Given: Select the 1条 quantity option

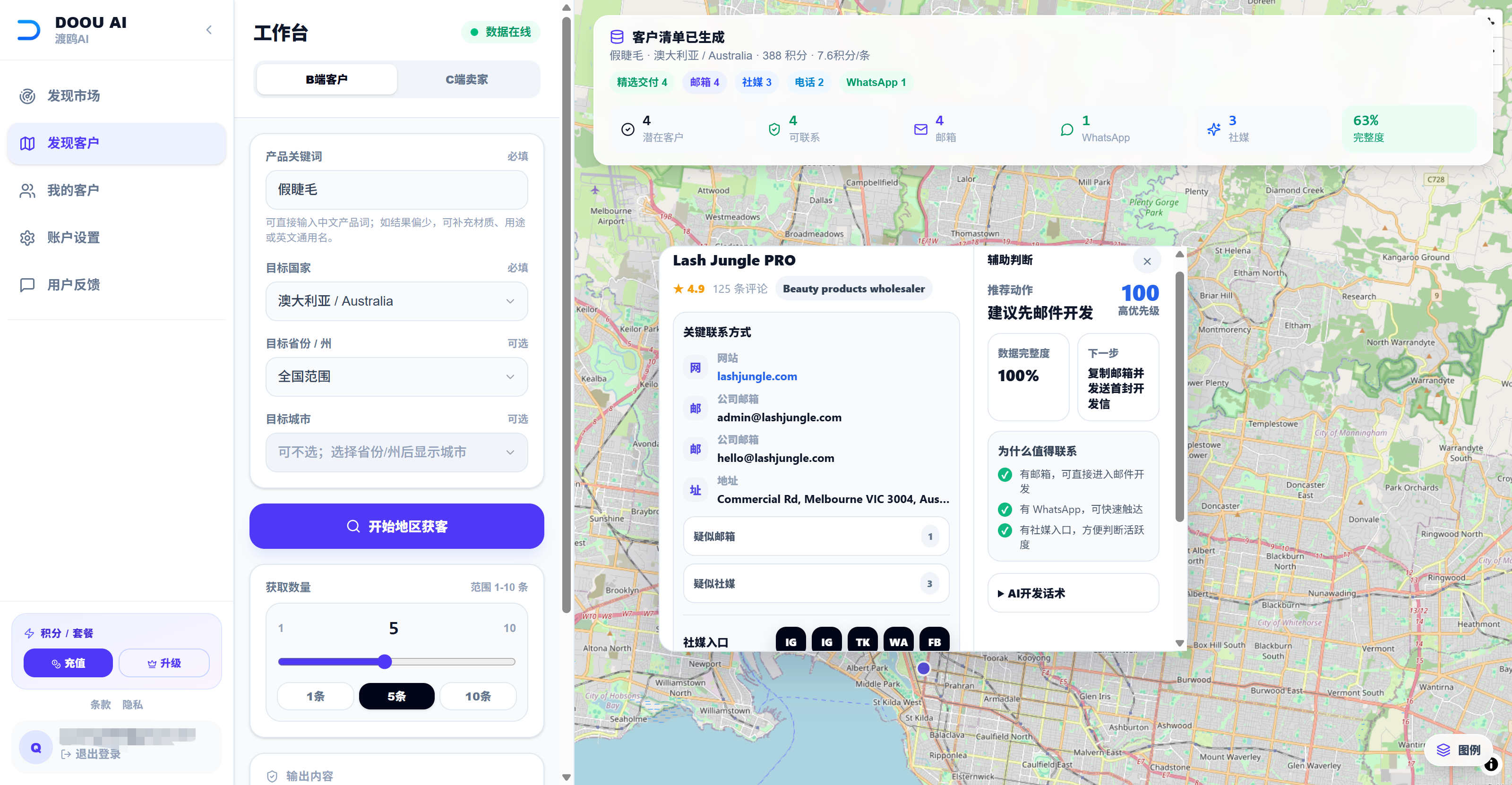Looking at the screenshot, I should coord(315,696).
